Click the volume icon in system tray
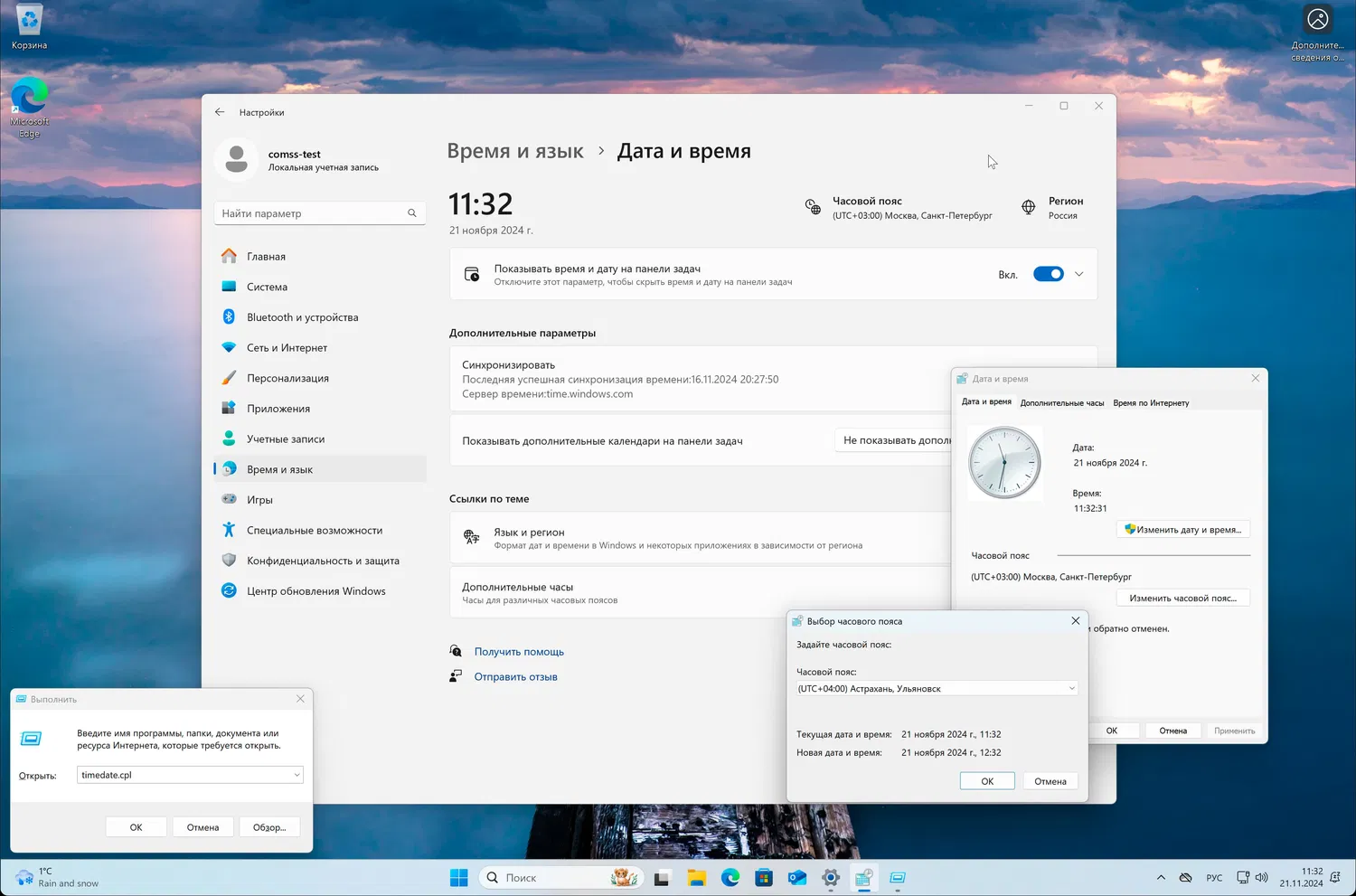Screen dimensions: 1356x896 click(1262, 878)
